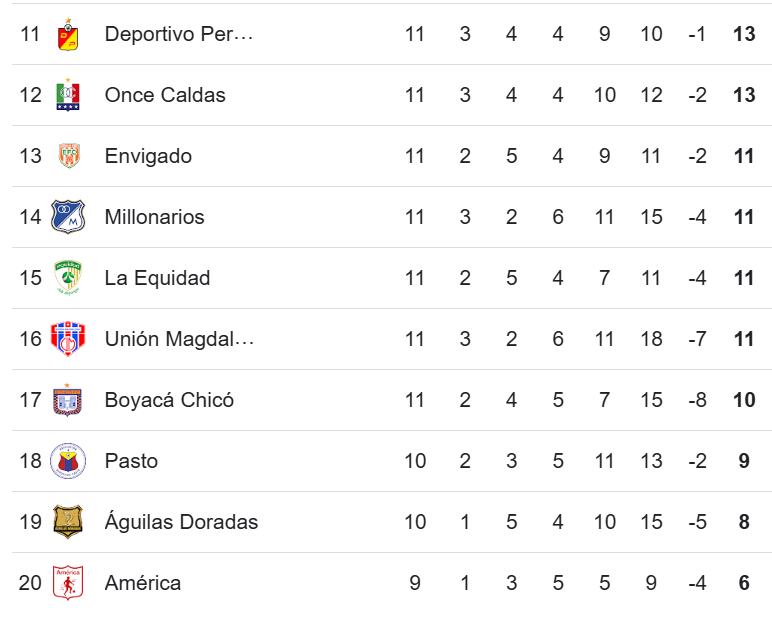
Task: Select the Millonarios team name
Action: click(155, 217)
